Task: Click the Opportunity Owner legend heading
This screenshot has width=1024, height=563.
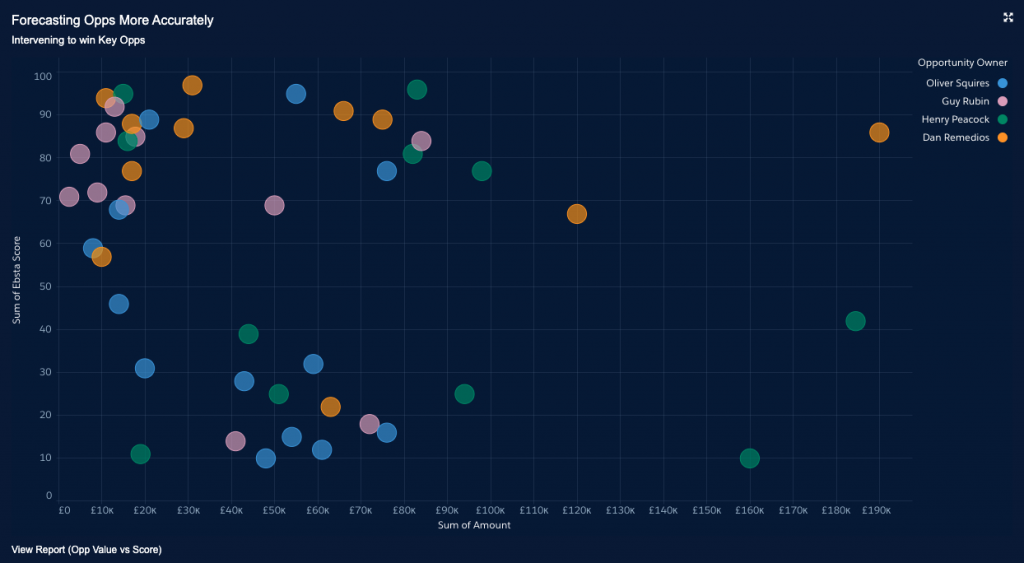Action: tap(962, 63)
